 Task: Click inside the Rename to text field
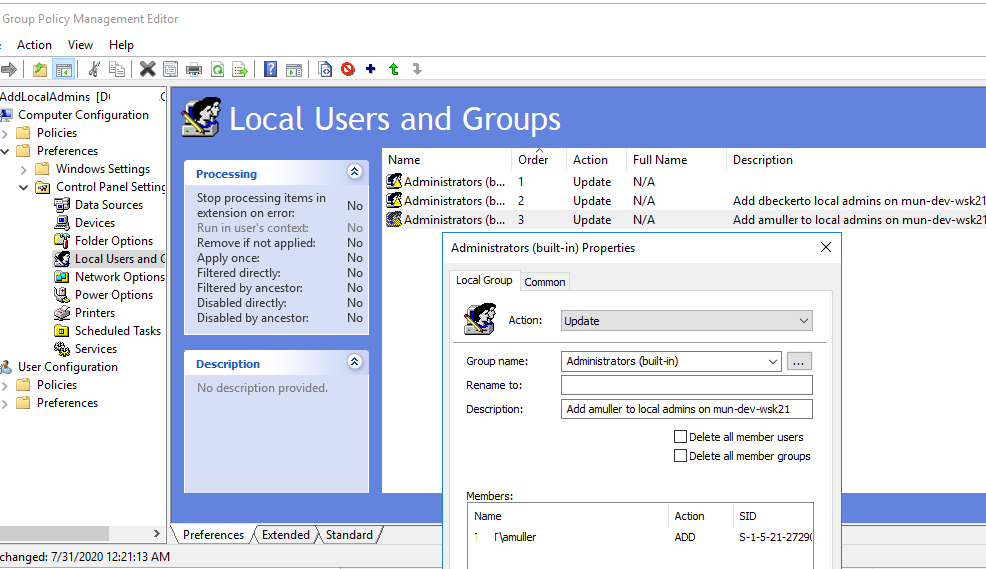click(x=686, y=385)
